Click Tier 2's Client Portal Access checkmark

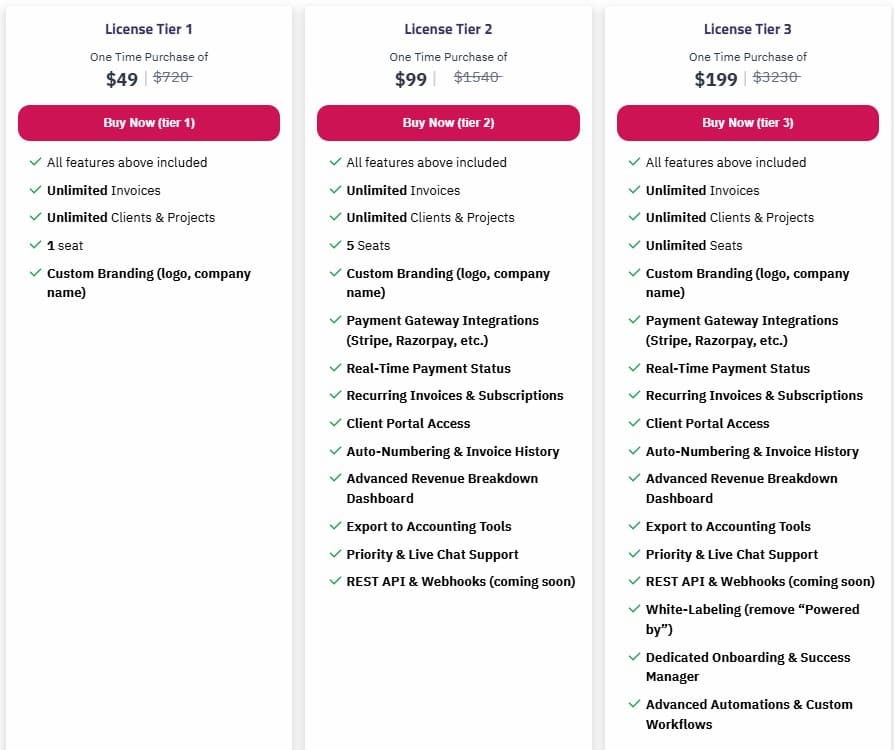(x=336, y=423)
